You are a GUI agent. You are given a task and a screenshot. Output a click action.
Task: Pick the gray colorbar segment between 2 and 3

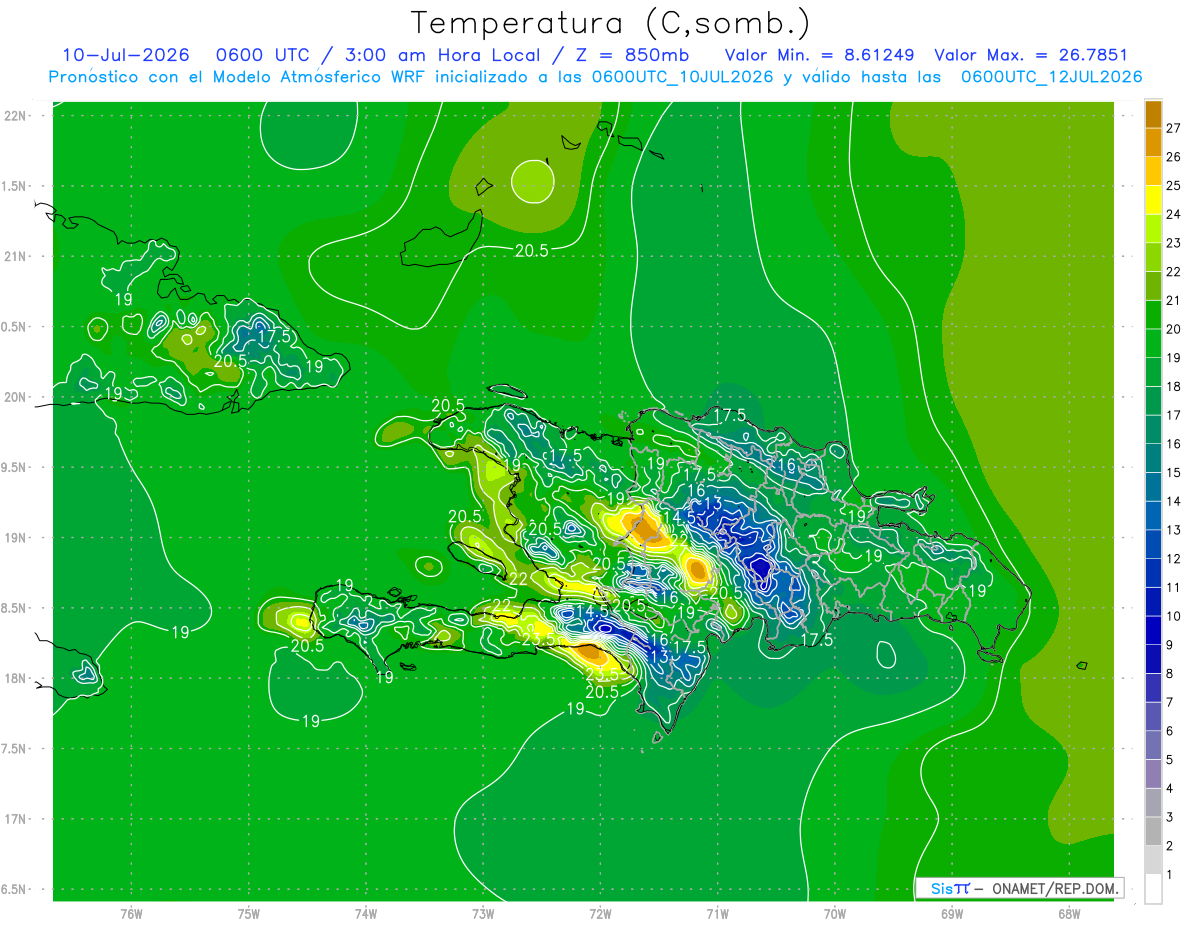pos(1153,831)
